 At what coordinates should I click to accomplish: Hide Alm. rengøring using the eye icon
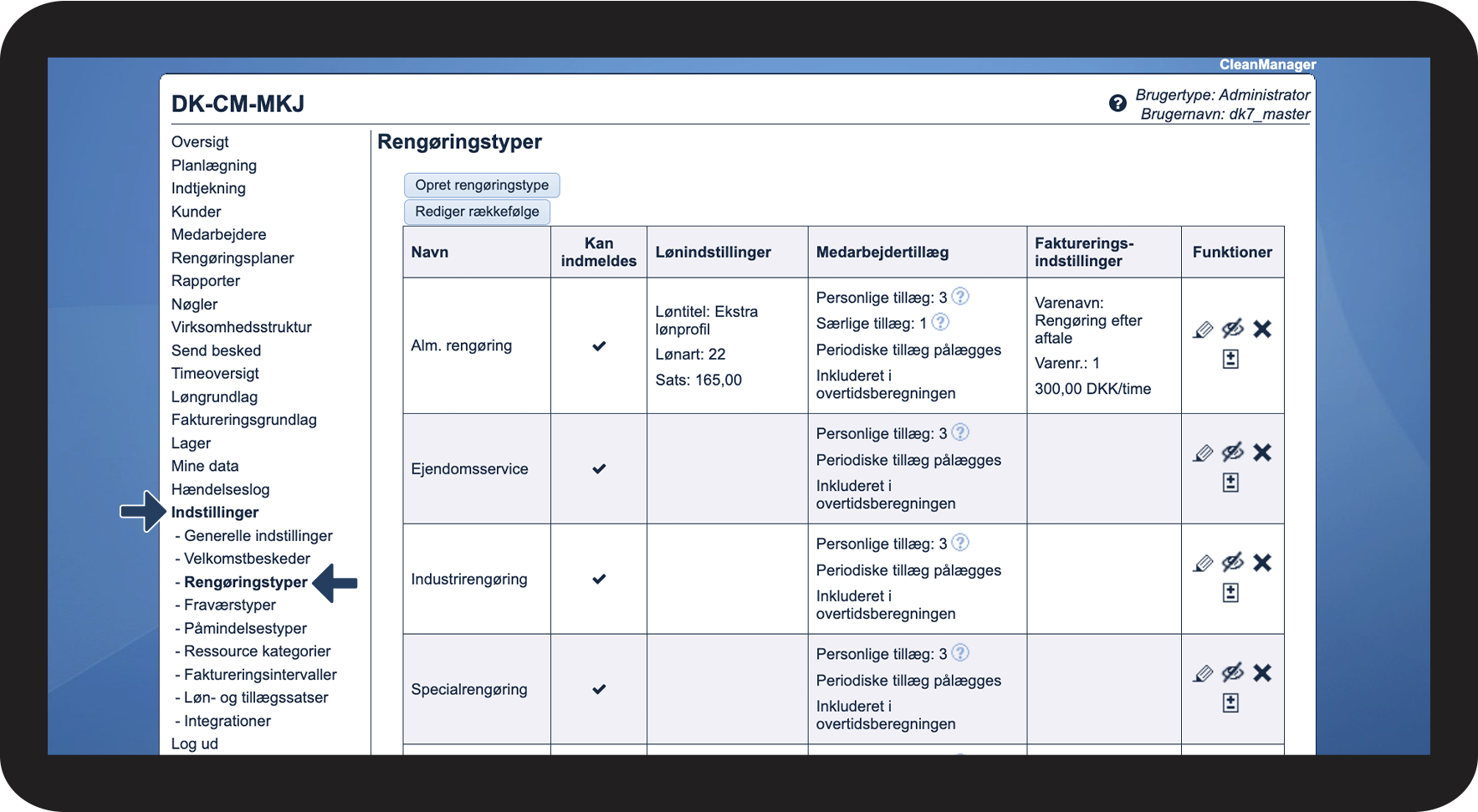tap(1232, 329)
